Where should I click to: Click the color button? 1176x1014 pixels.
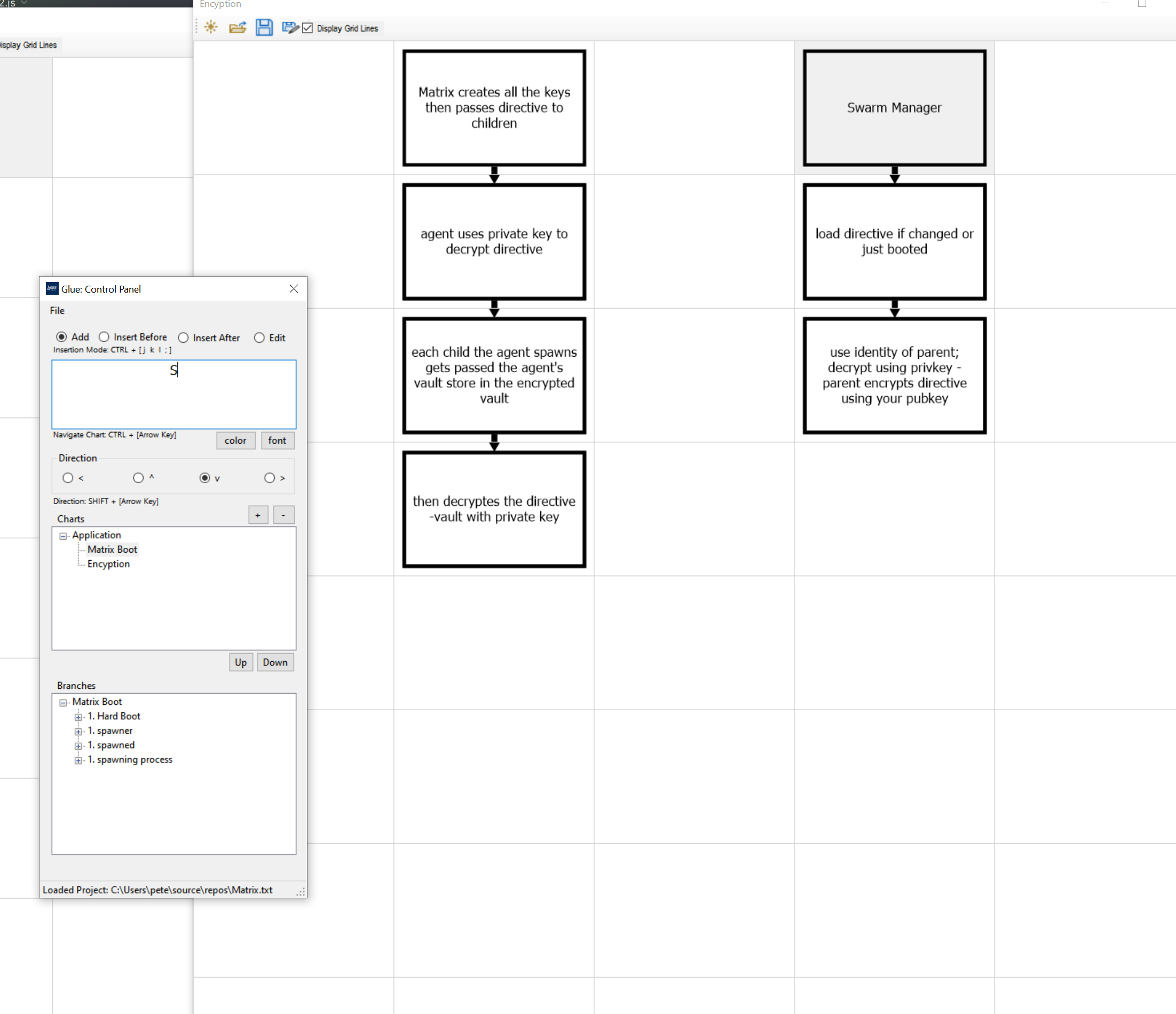tap(235, 440)
